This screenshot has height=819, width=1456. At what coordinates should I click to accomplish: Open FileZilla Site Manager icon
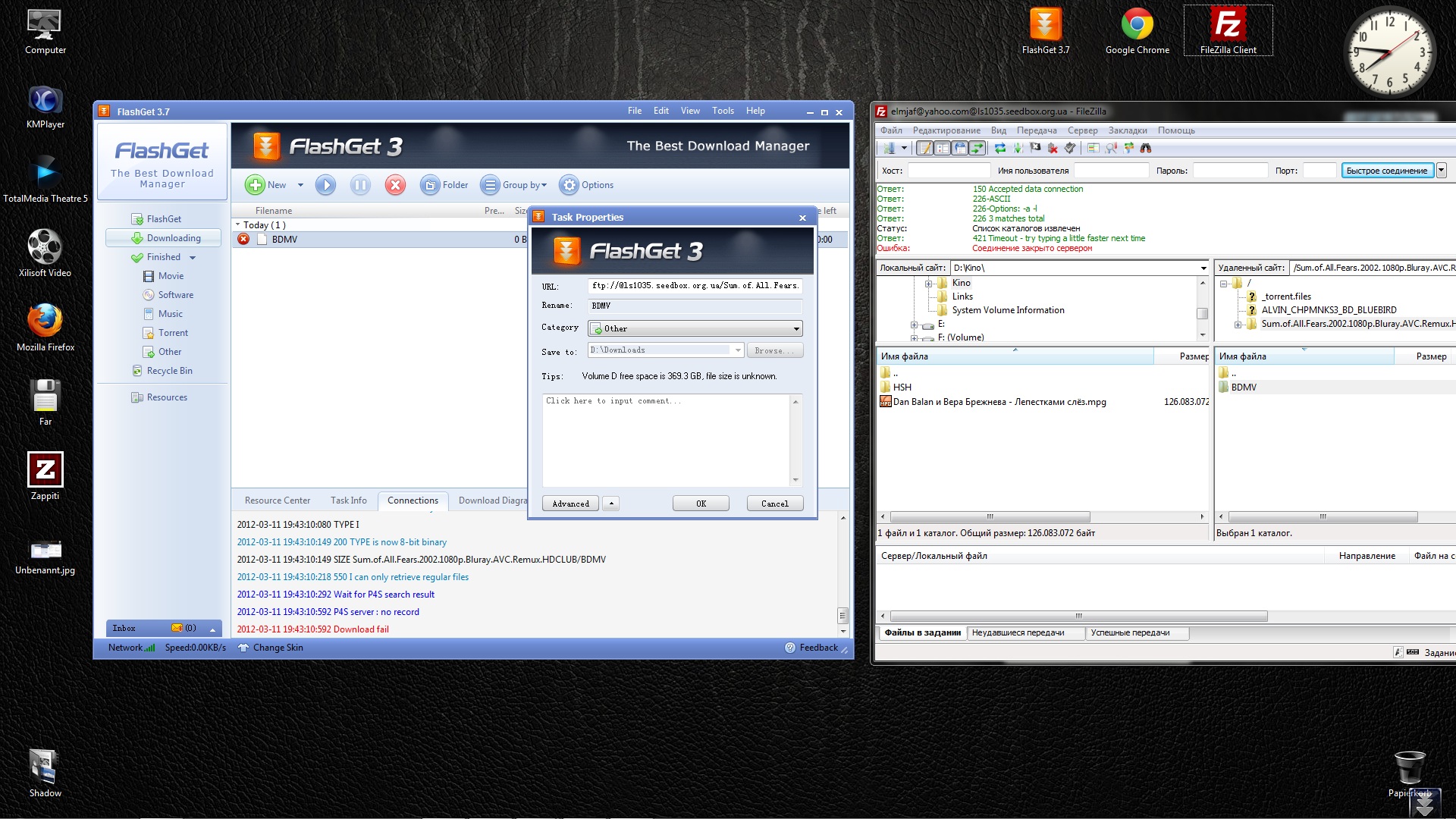coord(889,148)
